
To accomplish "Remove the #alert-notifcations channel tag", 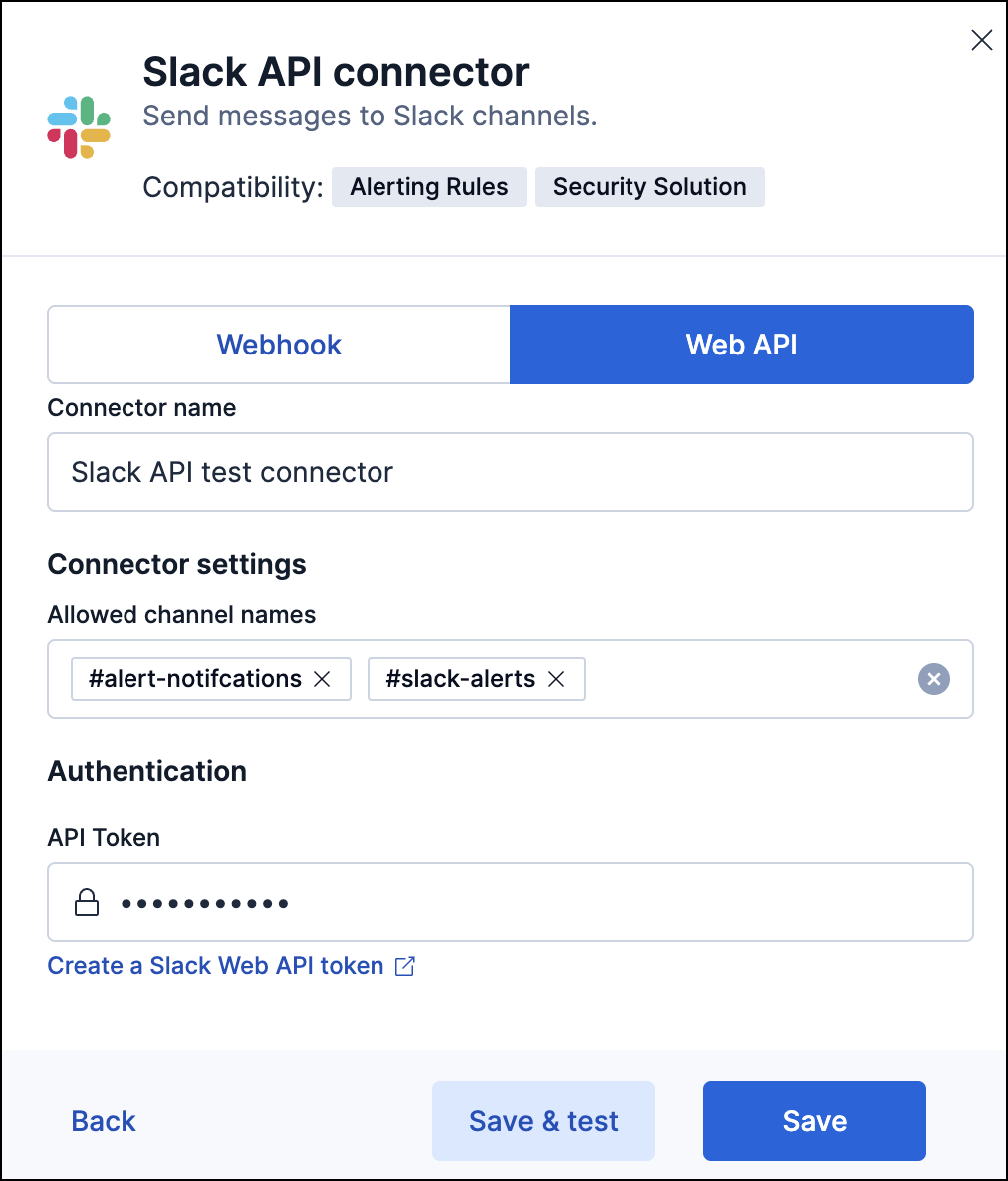I will click(322, 678).
